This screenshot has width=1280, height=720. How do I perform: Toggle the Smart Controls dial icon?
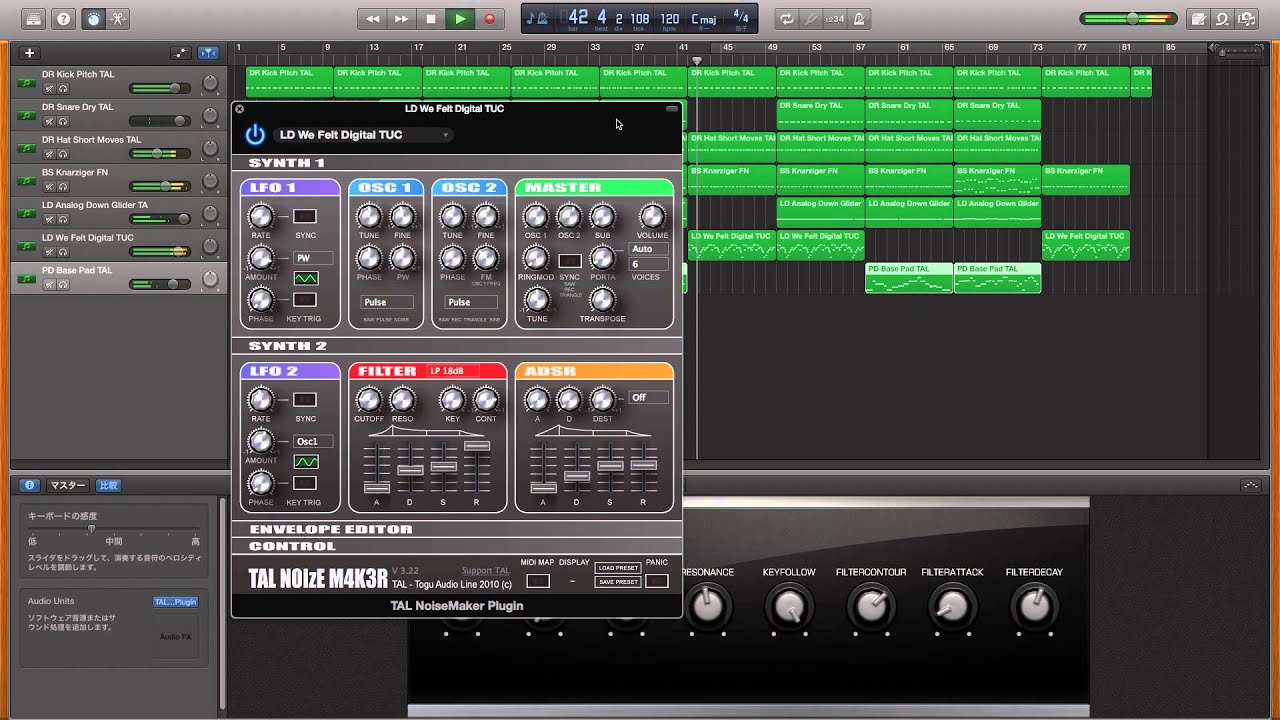pyautogui.click(x=92, y=18)
